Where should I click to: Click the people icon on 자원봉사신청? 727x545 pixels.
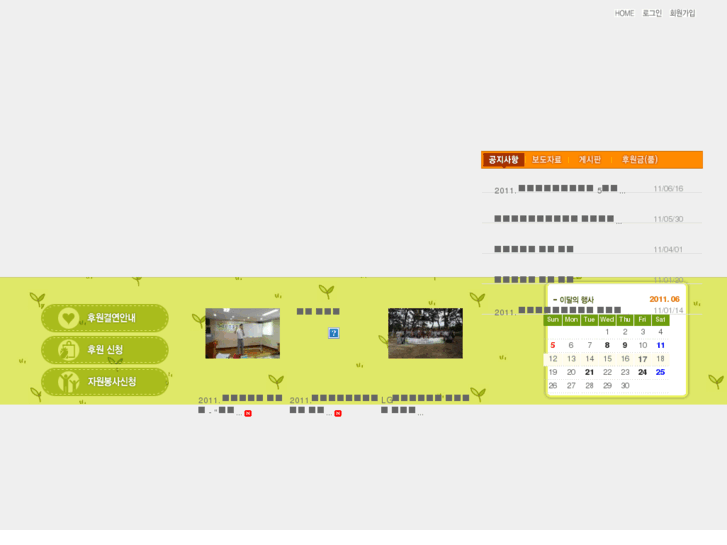[x=68, y=382]
